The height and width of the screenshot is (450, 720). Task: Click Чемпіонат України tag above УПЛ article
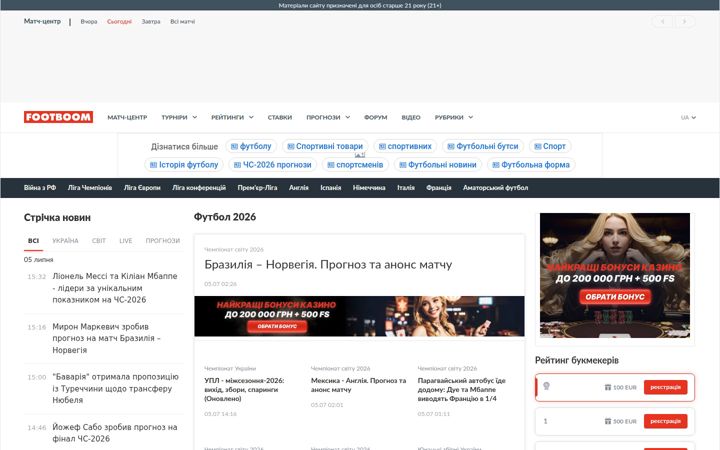click(230, 368)
